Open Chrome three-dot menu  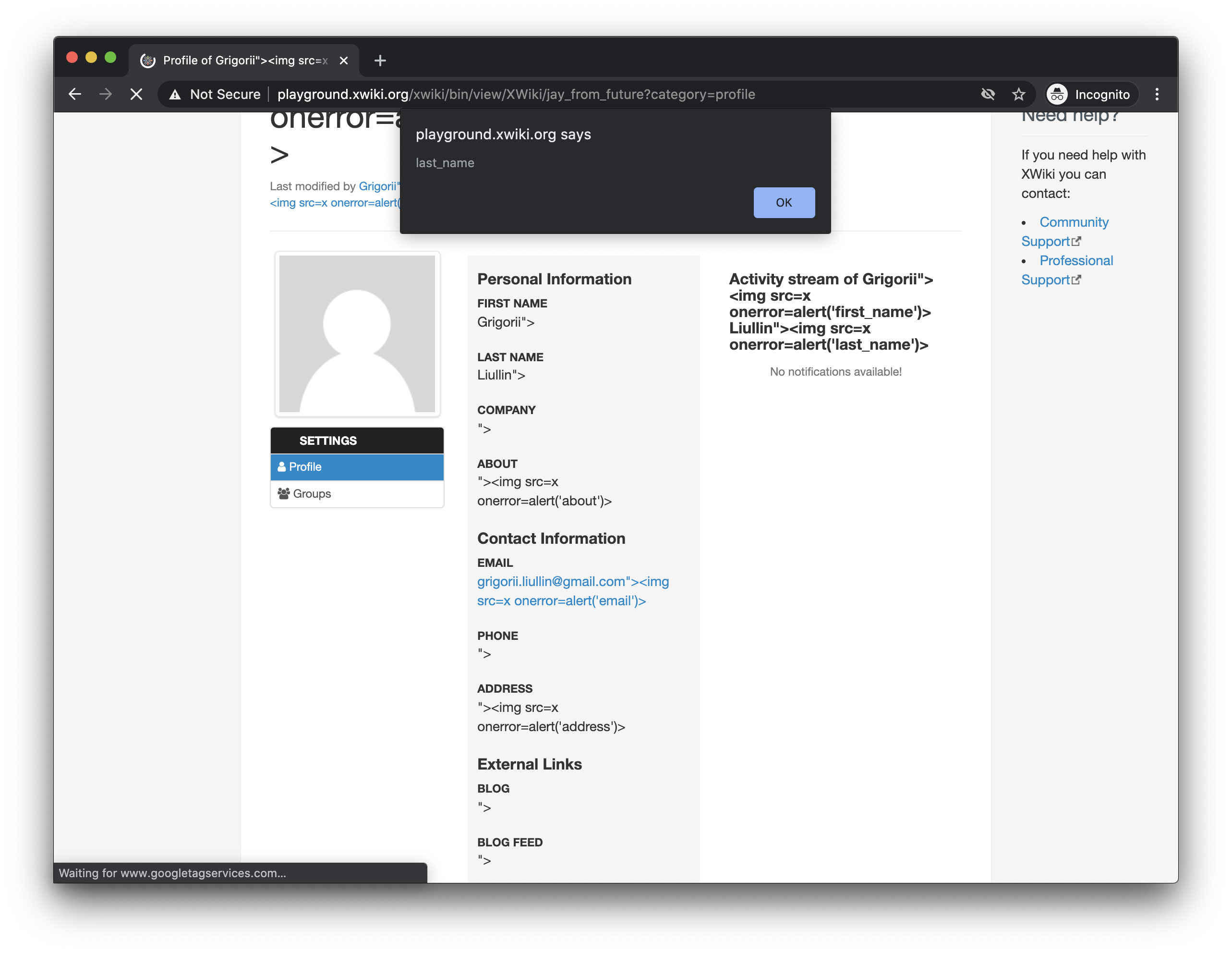coord(1157,94)
